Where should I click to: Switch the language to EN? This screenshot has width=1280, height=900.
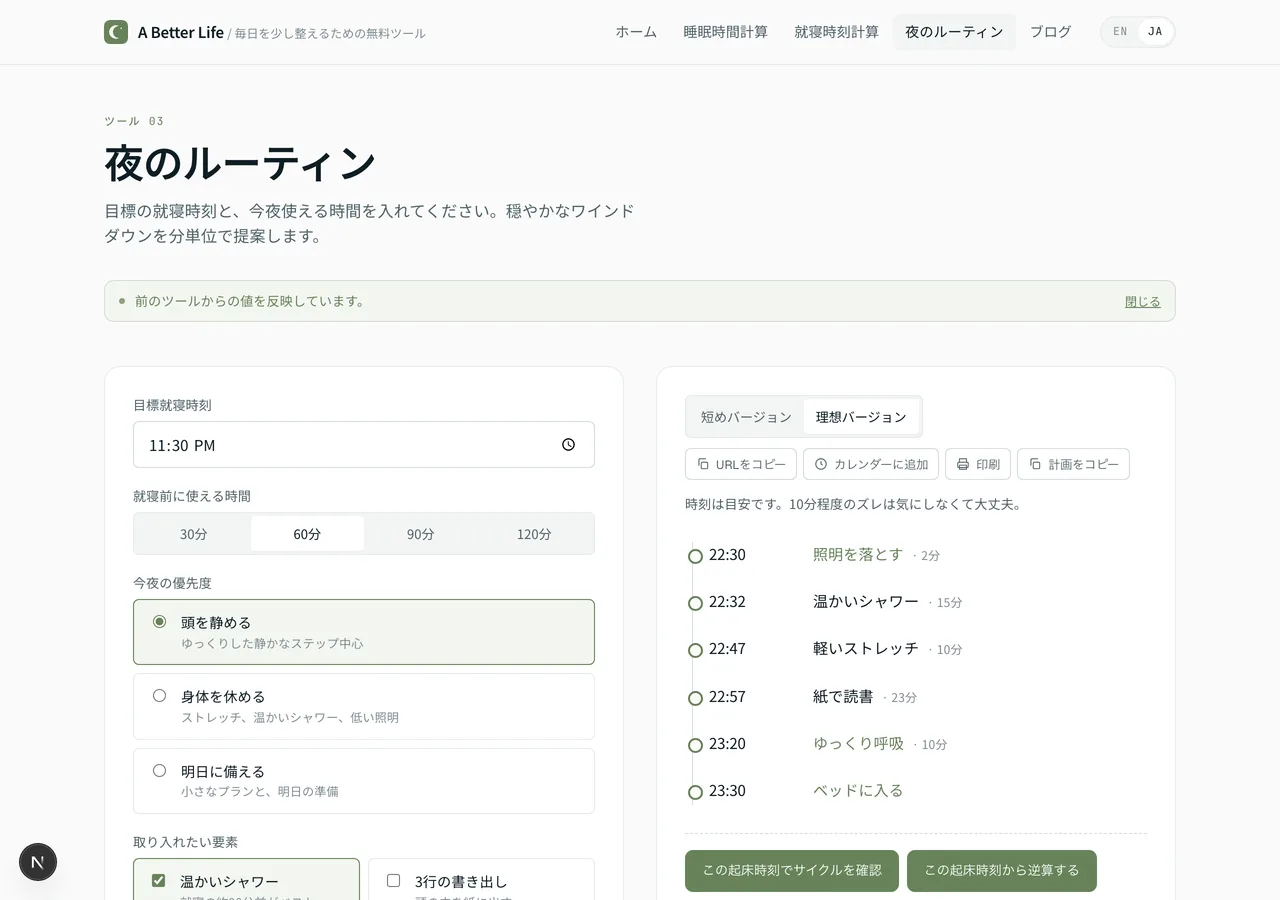tap(1119, 31)
